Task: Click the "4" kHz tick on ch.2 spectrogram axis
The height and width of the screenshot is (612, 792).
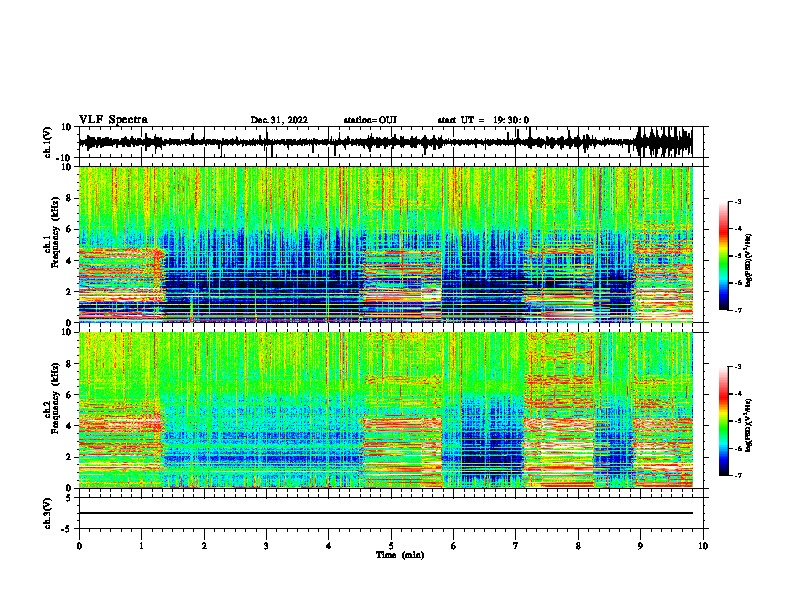Action: [x=70, y=426]
